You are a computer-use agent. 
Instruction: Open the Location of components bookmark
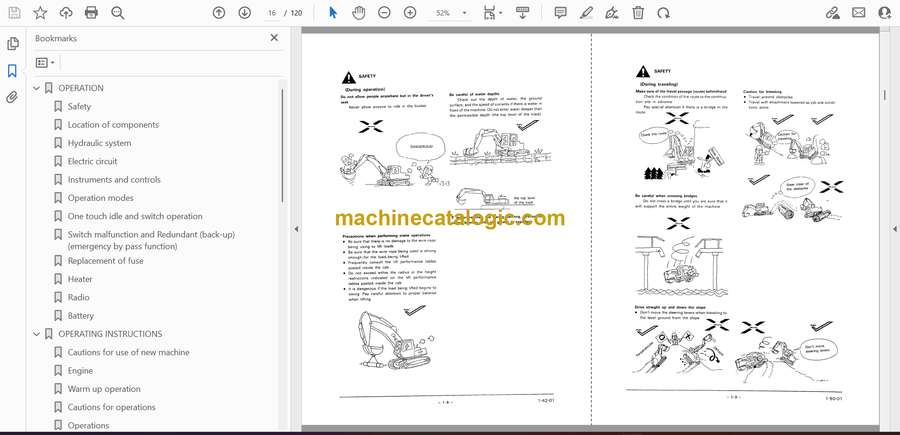[x=113, y=125]
